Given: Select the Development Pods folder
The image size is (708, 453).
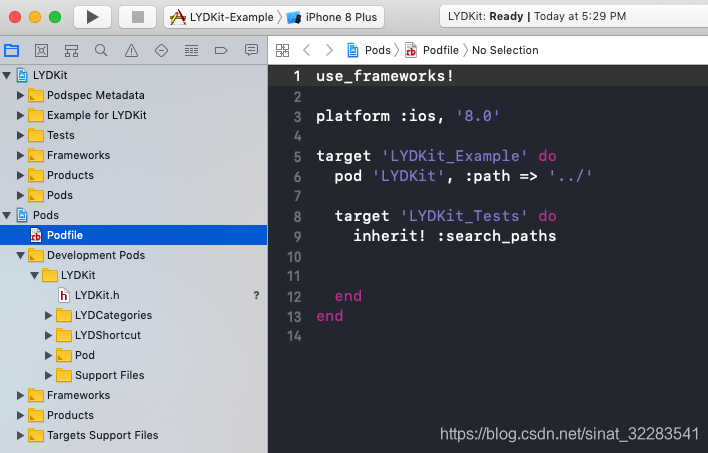Looking at the screenshot, I should pos(134,255).
